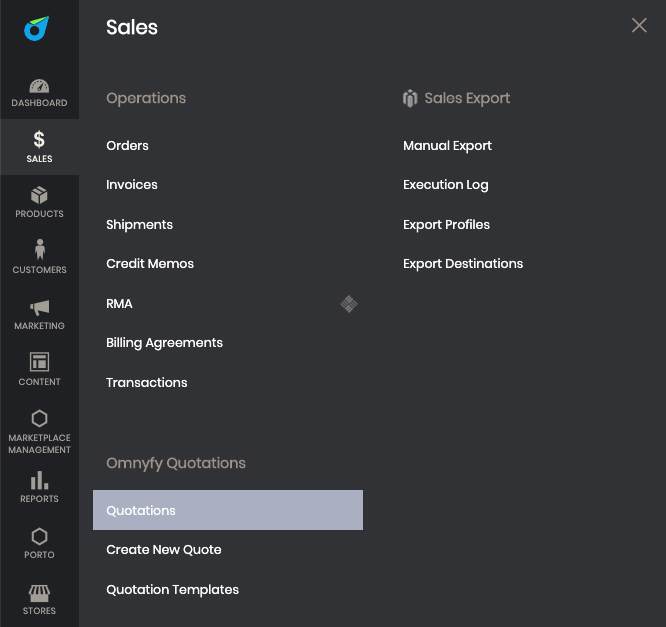Close the Sales menu panel
The image size is (666, 627).
pyautogui.click(x=639, y=26)
